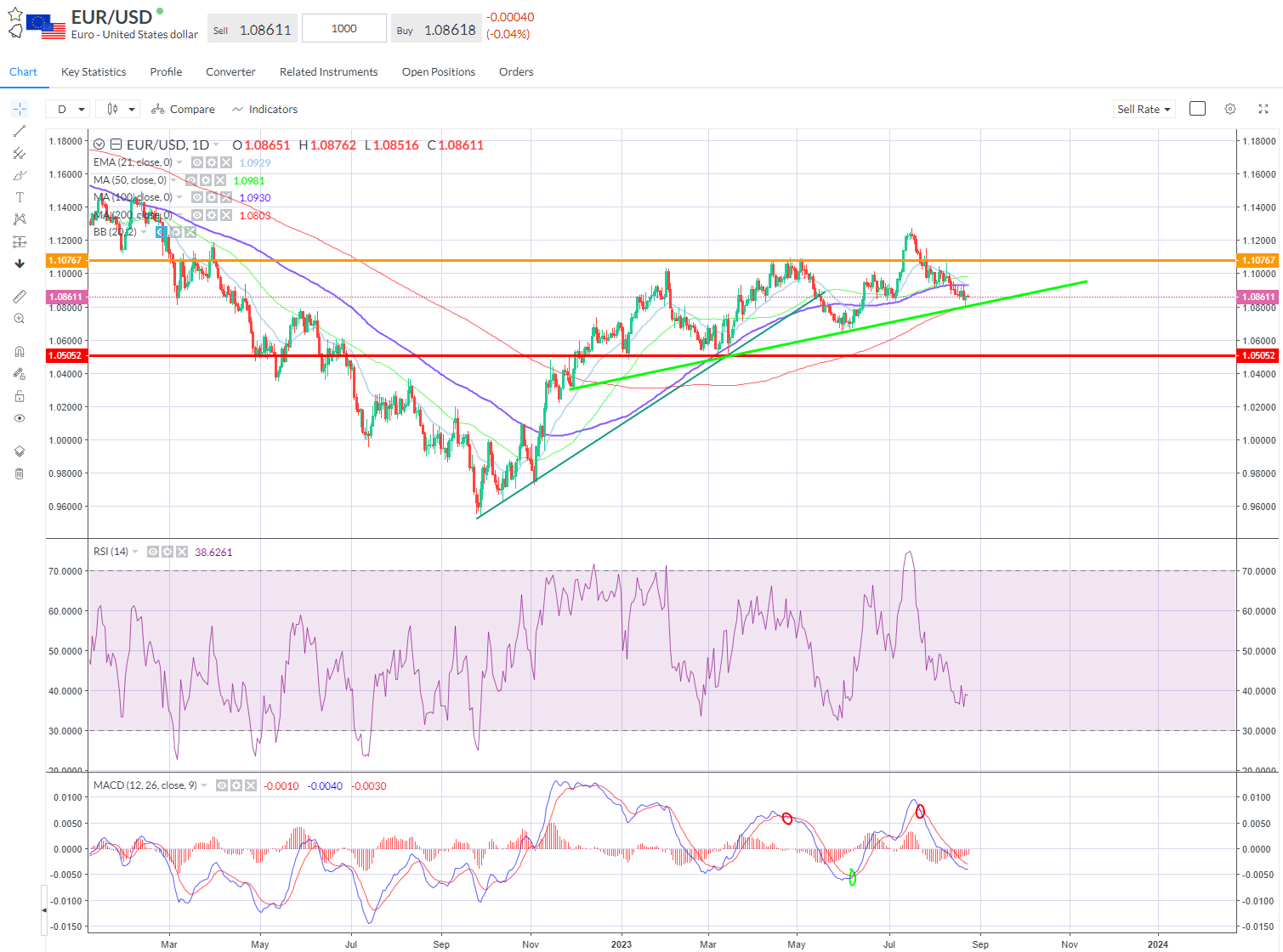This screenshot has height=952, width=1283.
Task: Toggle stay in drawing mode
Action: click(x=20, y=374)
